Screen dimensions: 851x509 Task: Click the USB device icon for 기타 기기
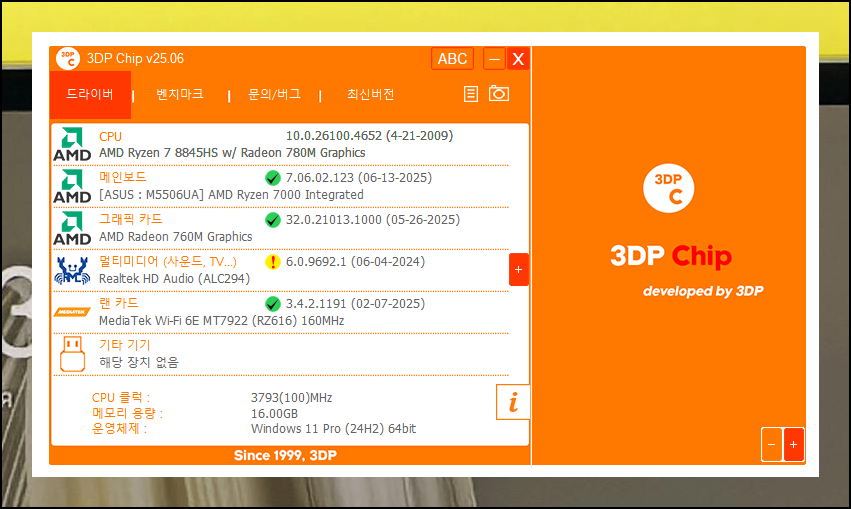click(72, 354)
